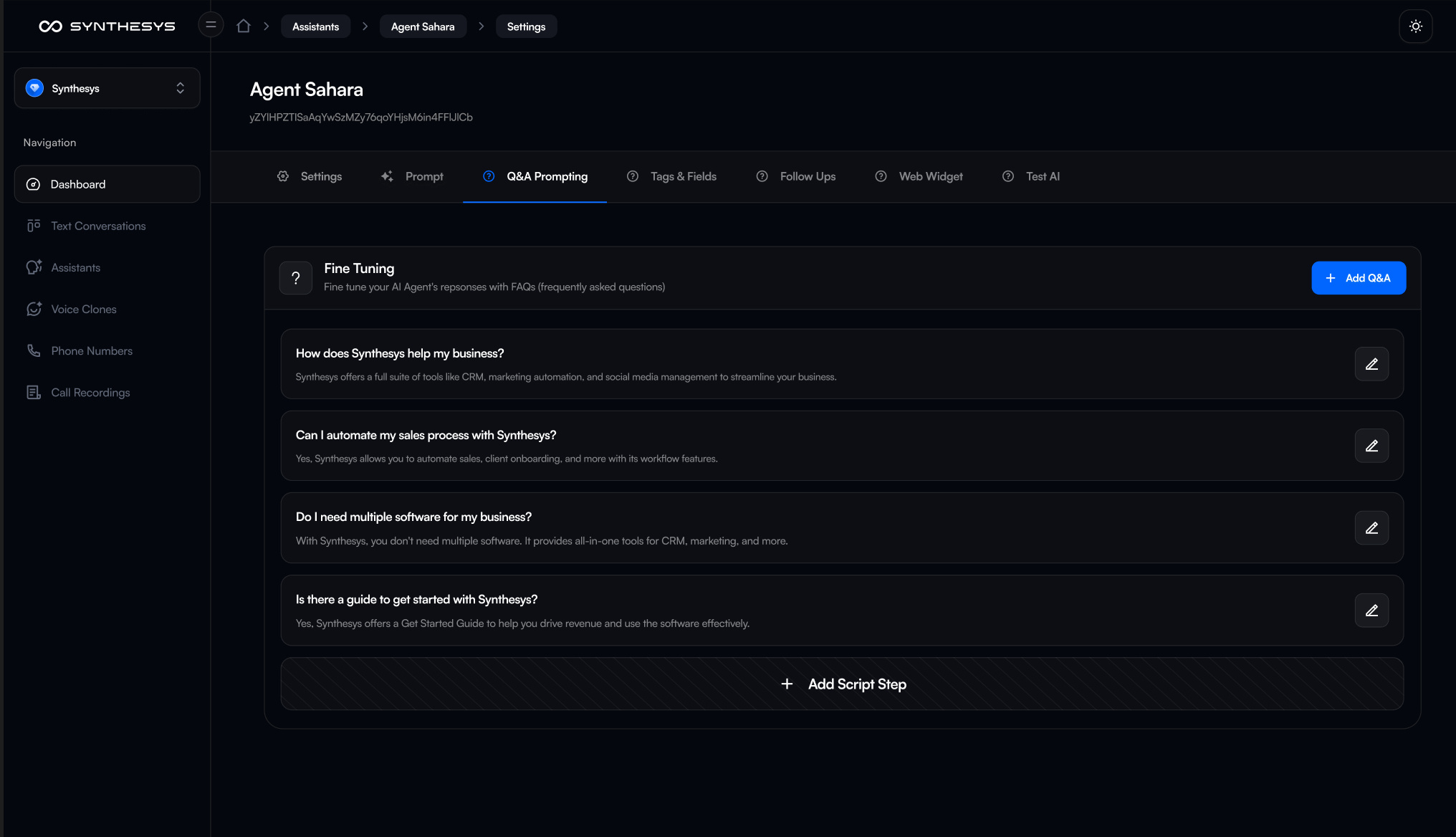This screenshot has height=837, width=1456.
Task: Click the Synthesys workspace avatar icon
Action: [x=34, y=88]
